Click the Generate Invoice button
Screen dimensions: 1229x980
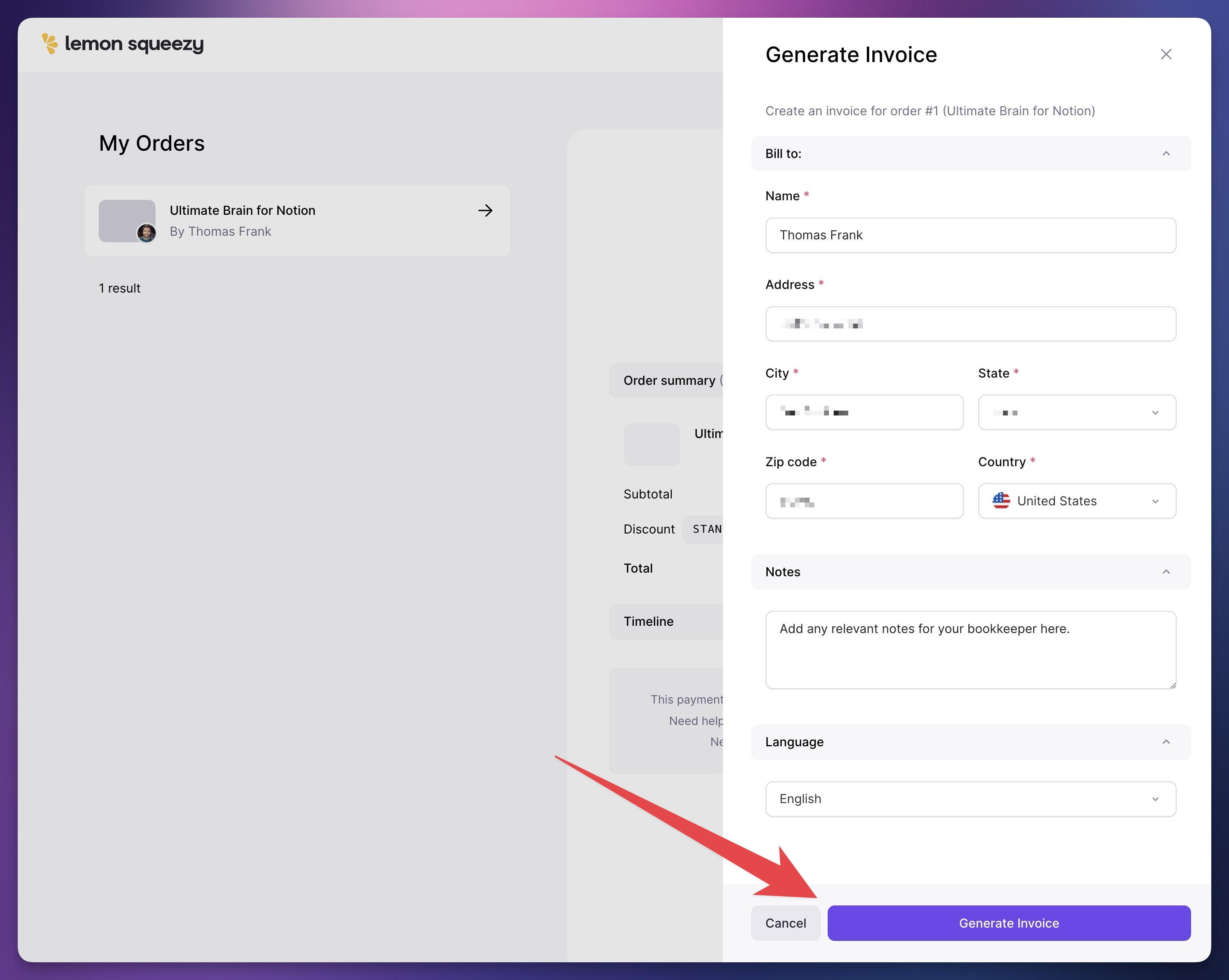1009,923
